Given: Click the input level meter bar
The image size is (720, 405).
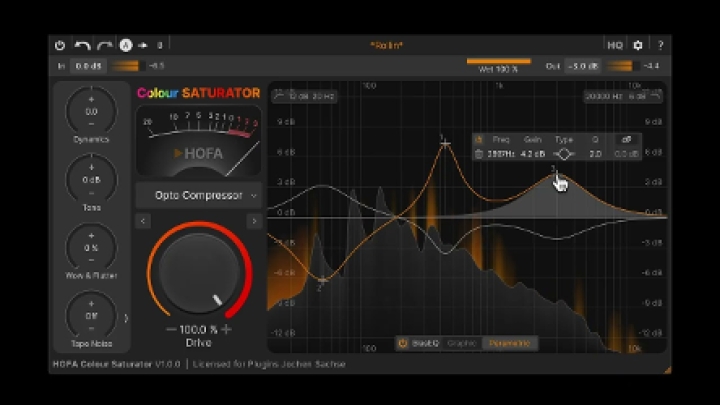Looking at the screenshot, I should pyautogui.click(x=128, y=66).
